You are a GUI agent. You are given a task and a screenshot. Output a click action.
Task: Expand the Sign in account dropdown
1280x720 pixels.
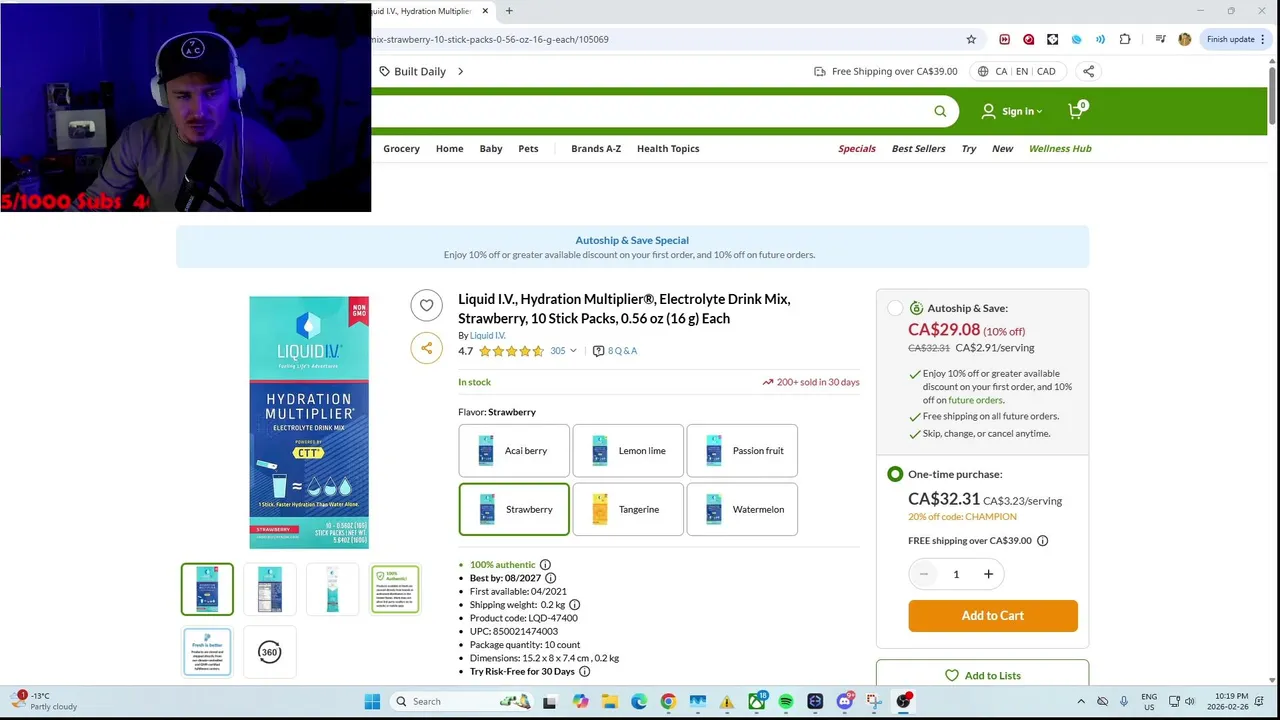coord(1012,111)
